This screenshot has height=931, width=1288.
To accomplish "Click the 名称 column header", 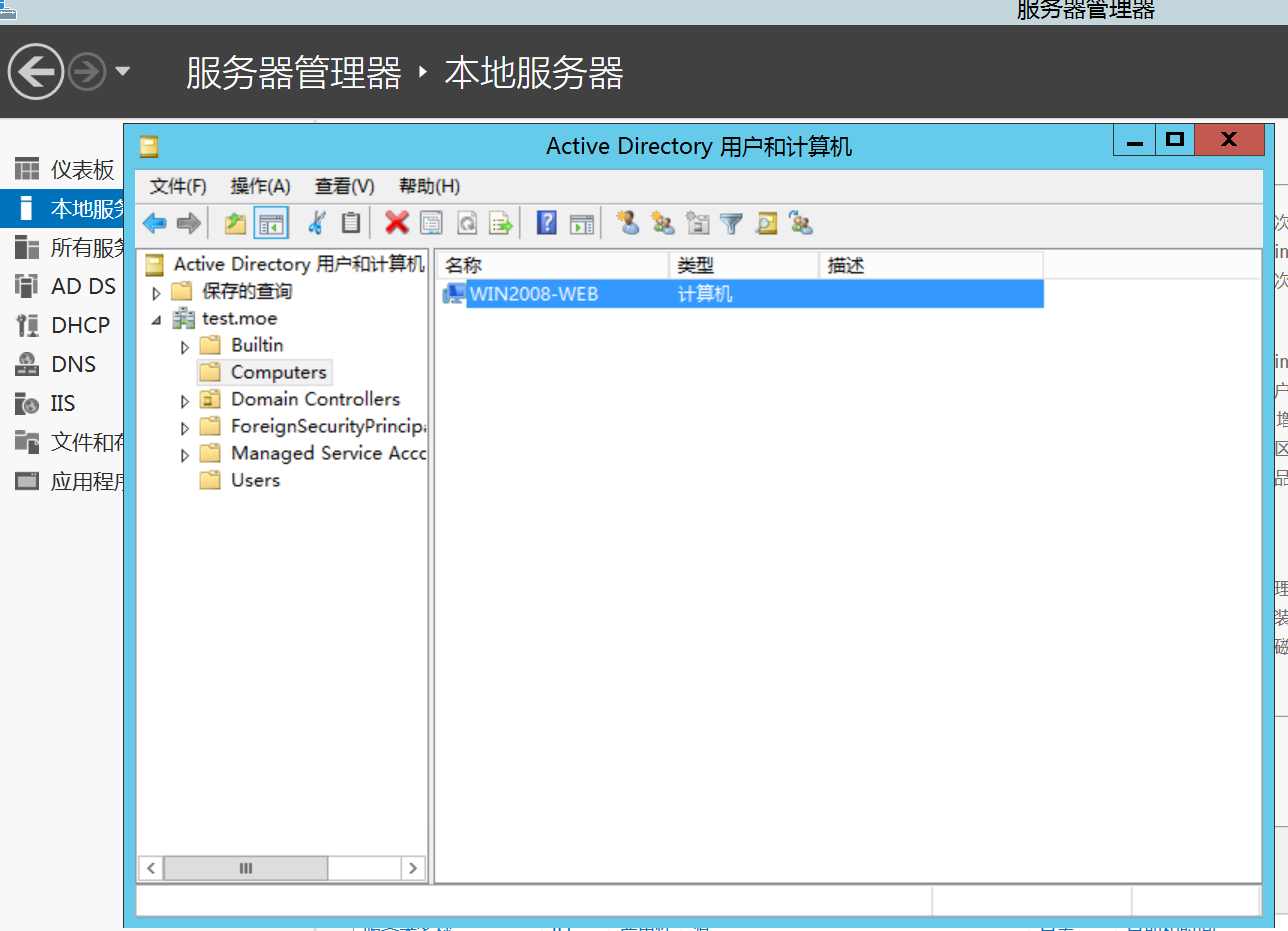I will [x=552, y=265].
